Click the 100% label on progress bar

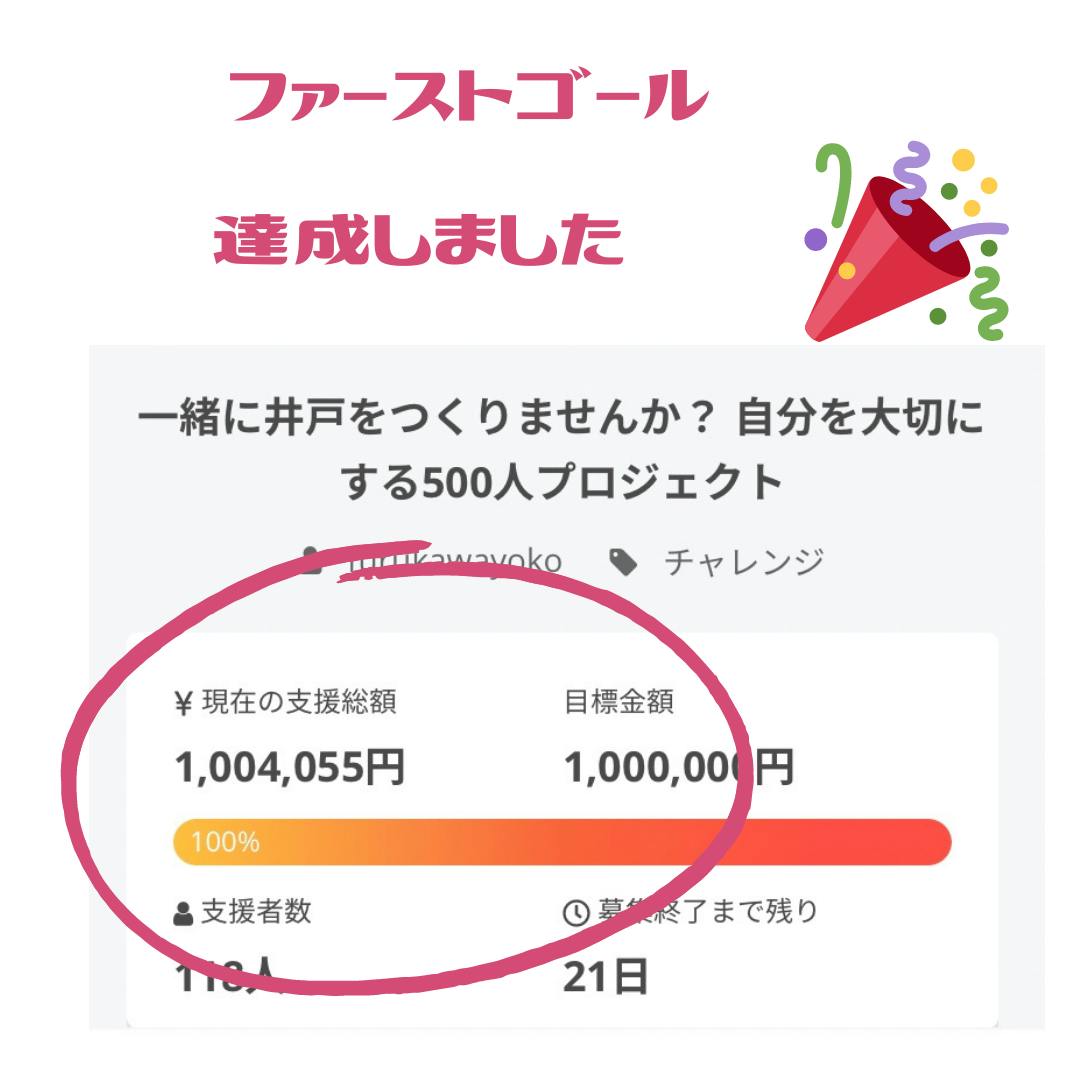pyautogui.click(x=225, y=842)
